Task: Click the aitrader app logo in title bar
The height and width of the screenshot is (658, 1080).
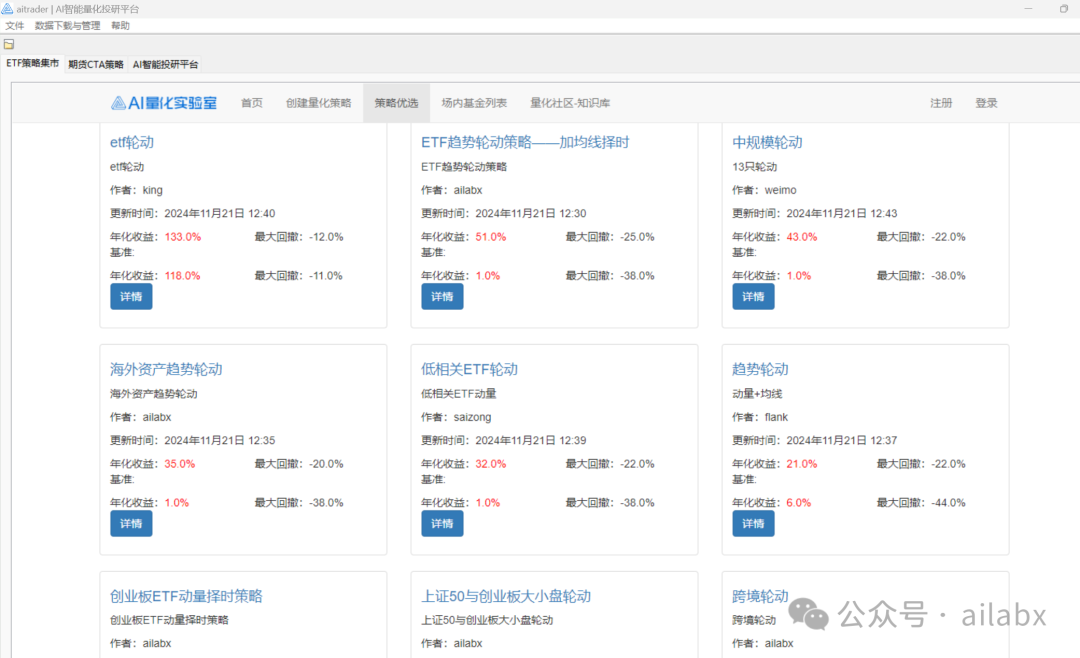Action: (x=7, y=9)
